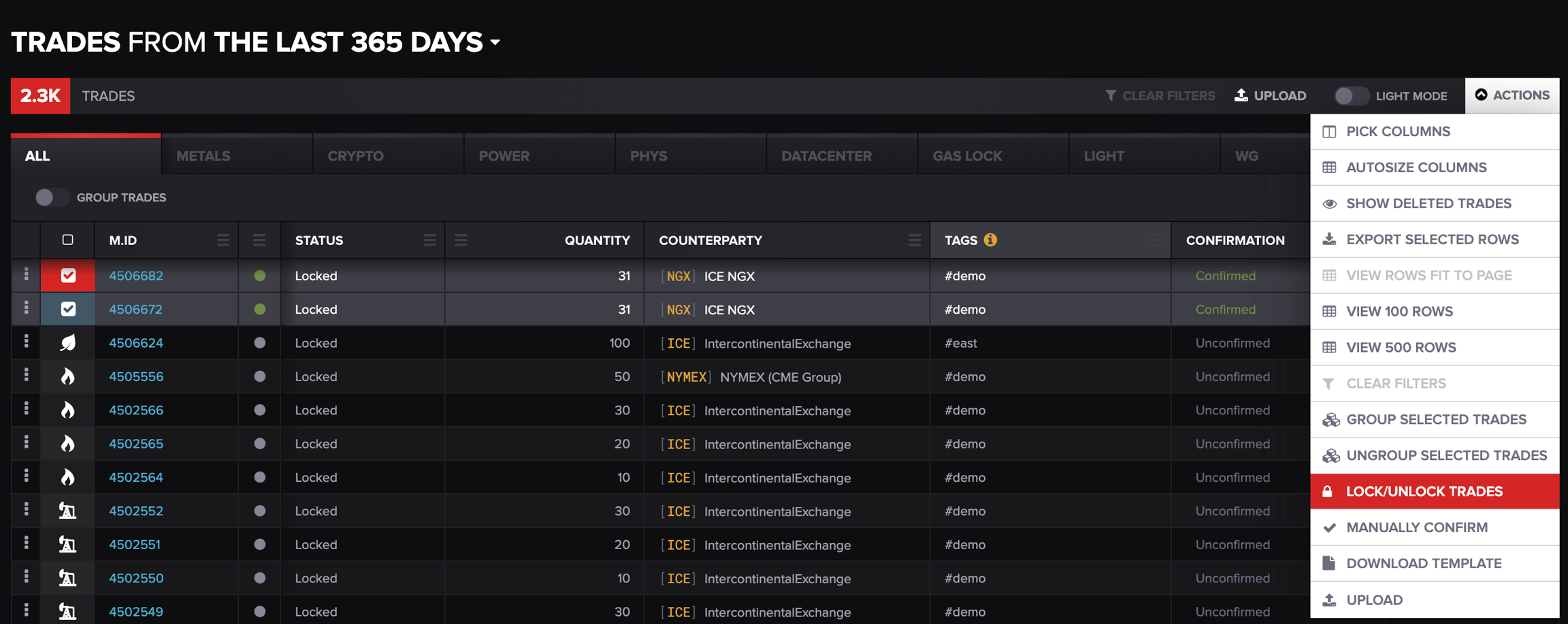Select the leaf commodity icon on trade 4506624
The height and width of the screenshot is (624, 1568).
coord(67,343)
